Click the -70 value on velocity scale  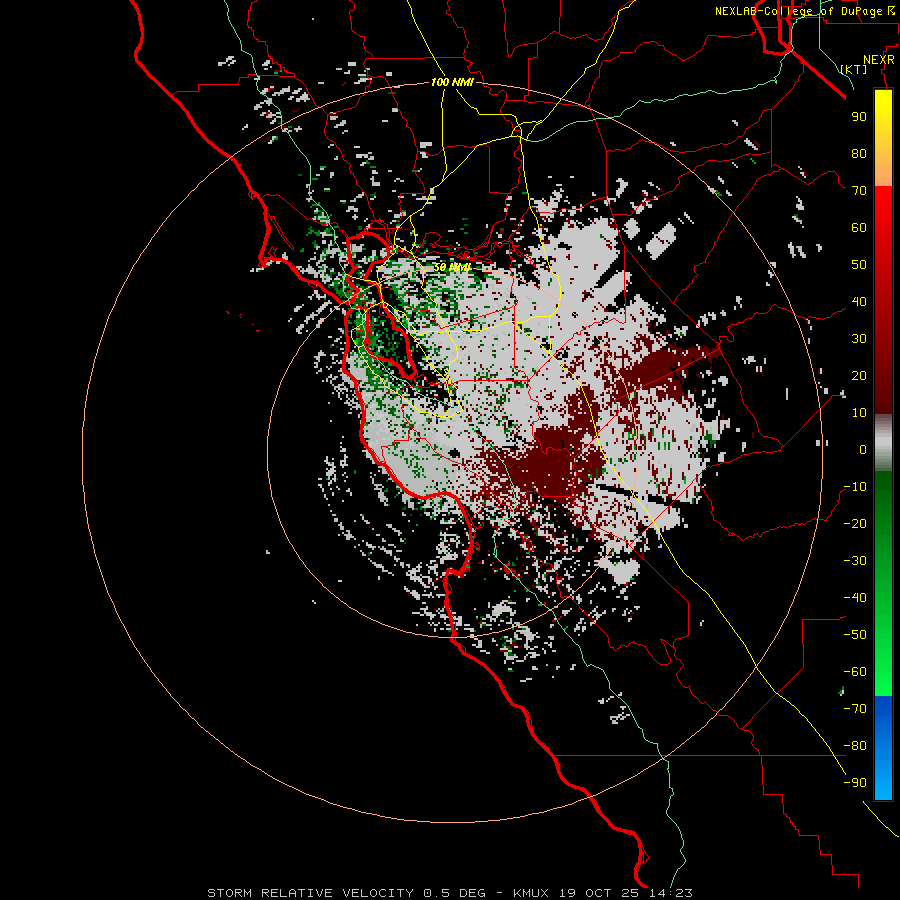pos(855,709)
